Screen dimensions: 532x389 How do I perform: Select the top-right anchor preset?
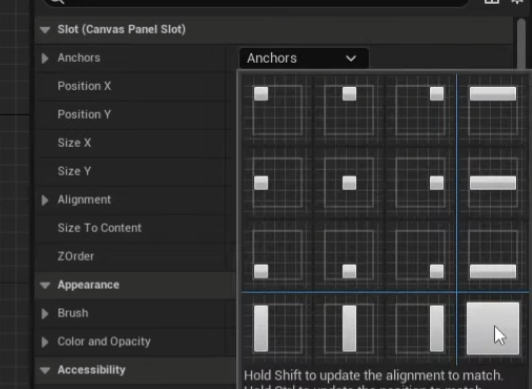[x=420, y=110]
